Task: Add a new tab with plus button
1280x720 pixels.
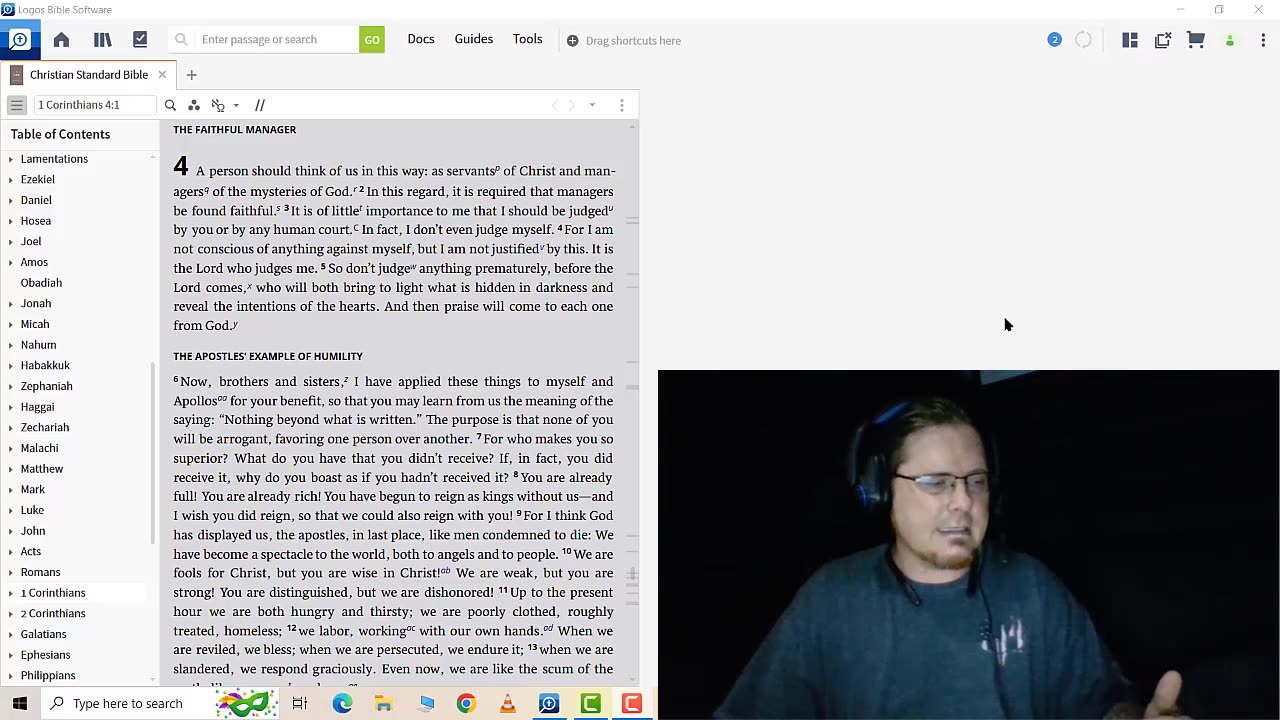Action: point(192,75)
